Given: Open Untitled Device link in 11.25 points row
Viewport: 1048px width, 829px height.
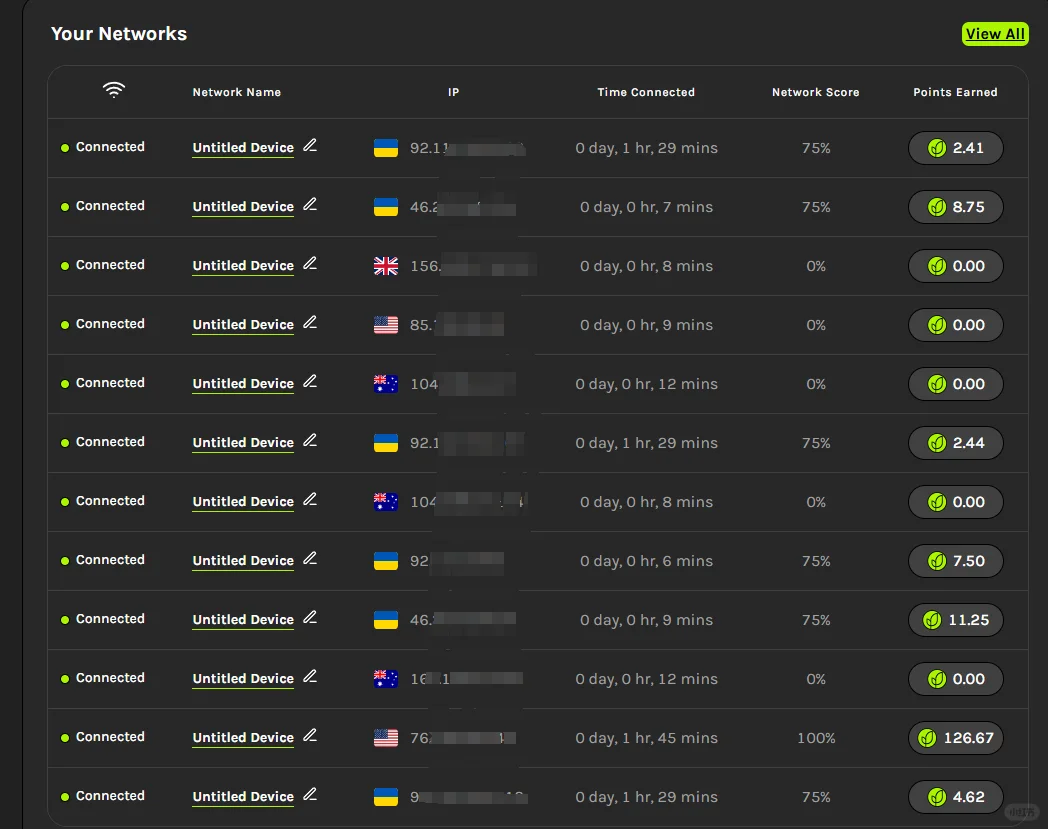Looking at the screenshot, I should 243,620.
